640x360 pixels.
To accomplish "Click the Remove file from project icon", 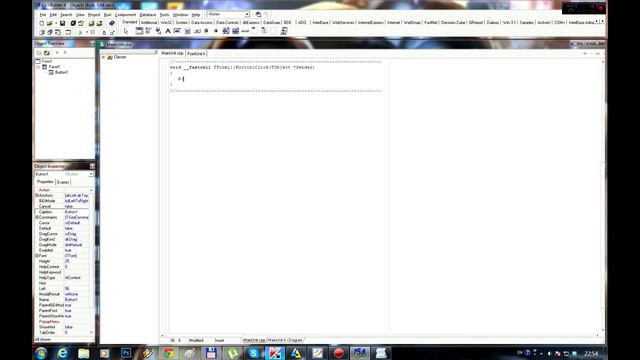I will pos(99,23).
